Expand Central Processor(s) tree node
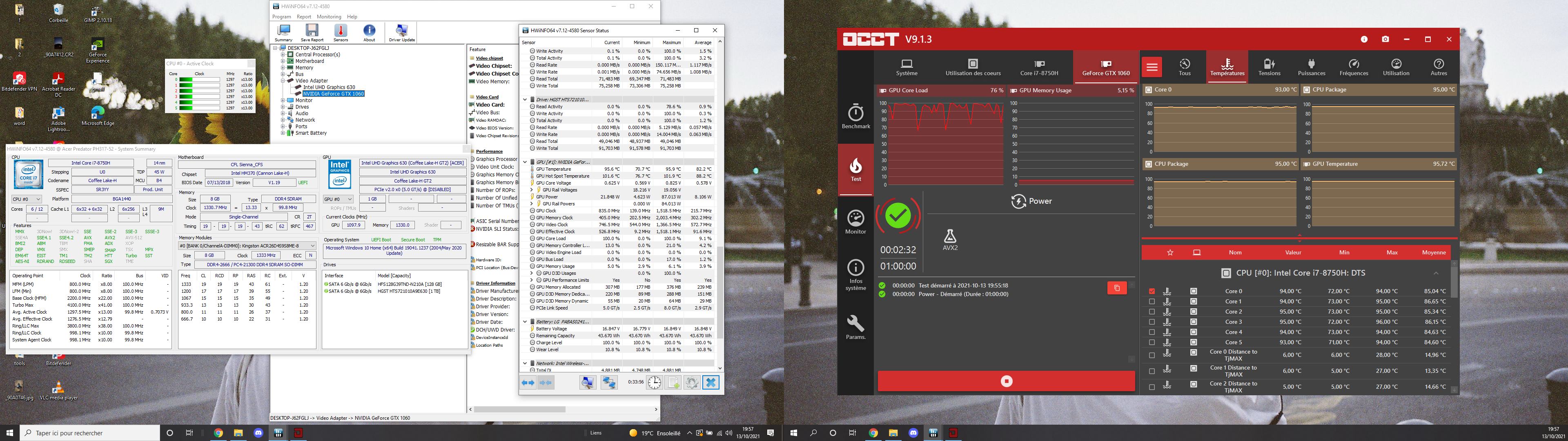1568x441 pixels. [283, 55]
